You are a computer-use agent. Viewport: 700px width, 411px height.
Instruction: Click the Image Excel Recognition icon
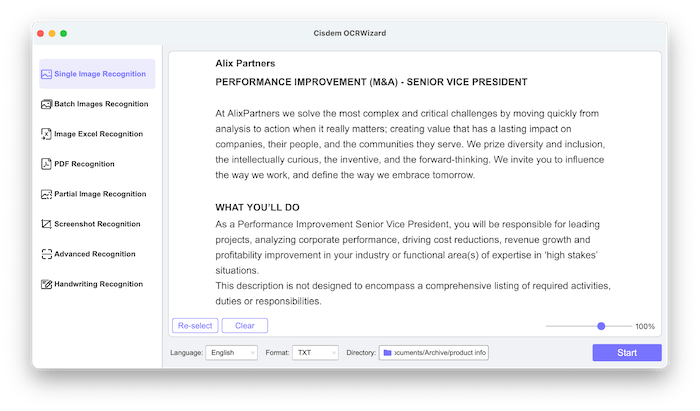tap(46, 134)
